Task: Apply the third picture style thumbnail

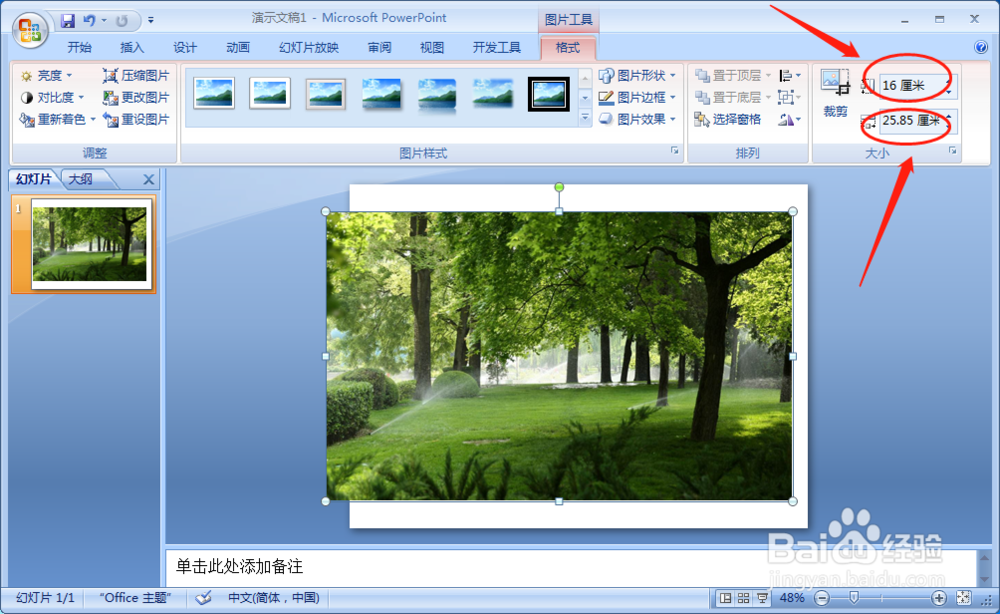Action: coord(326,94)
